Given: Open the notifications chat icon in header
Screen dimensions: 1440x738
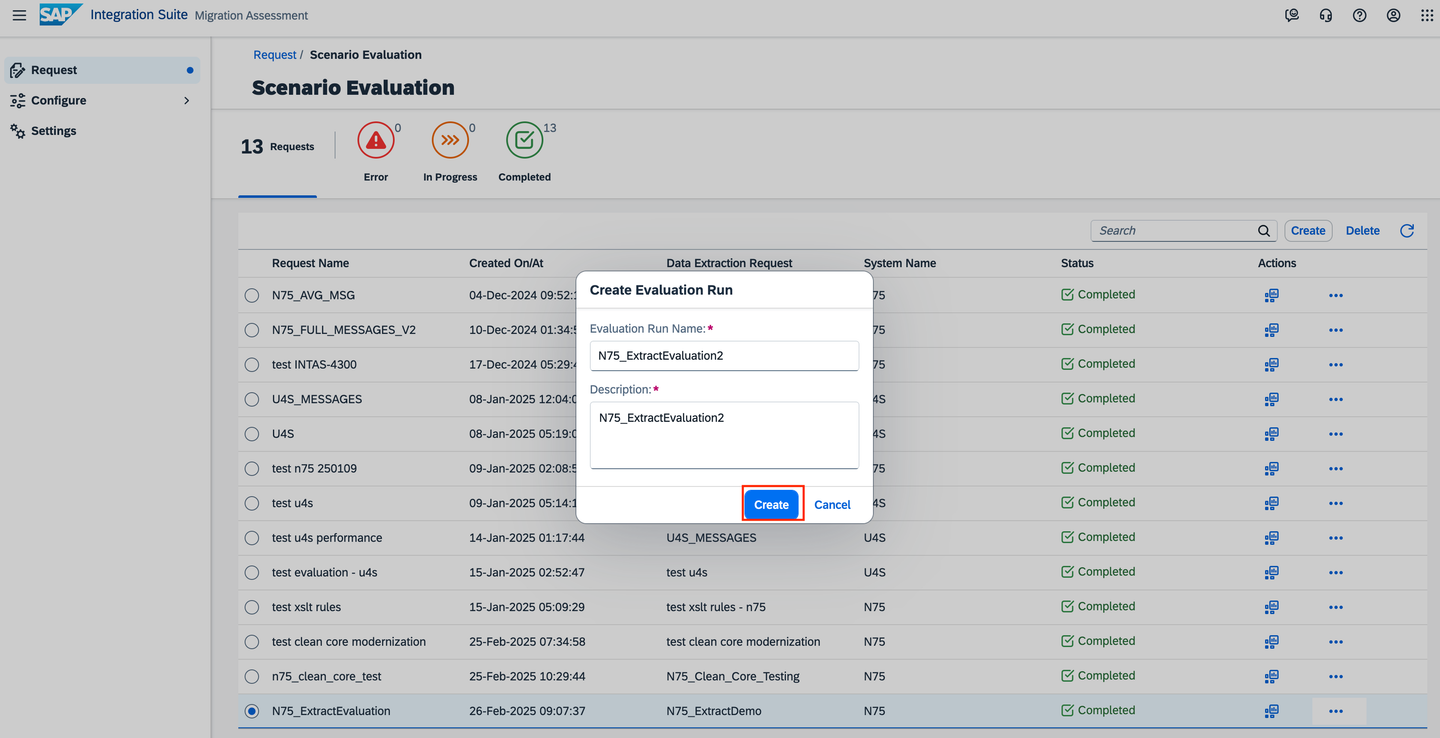Looking at the screenshot, I should click(1292, 15).
